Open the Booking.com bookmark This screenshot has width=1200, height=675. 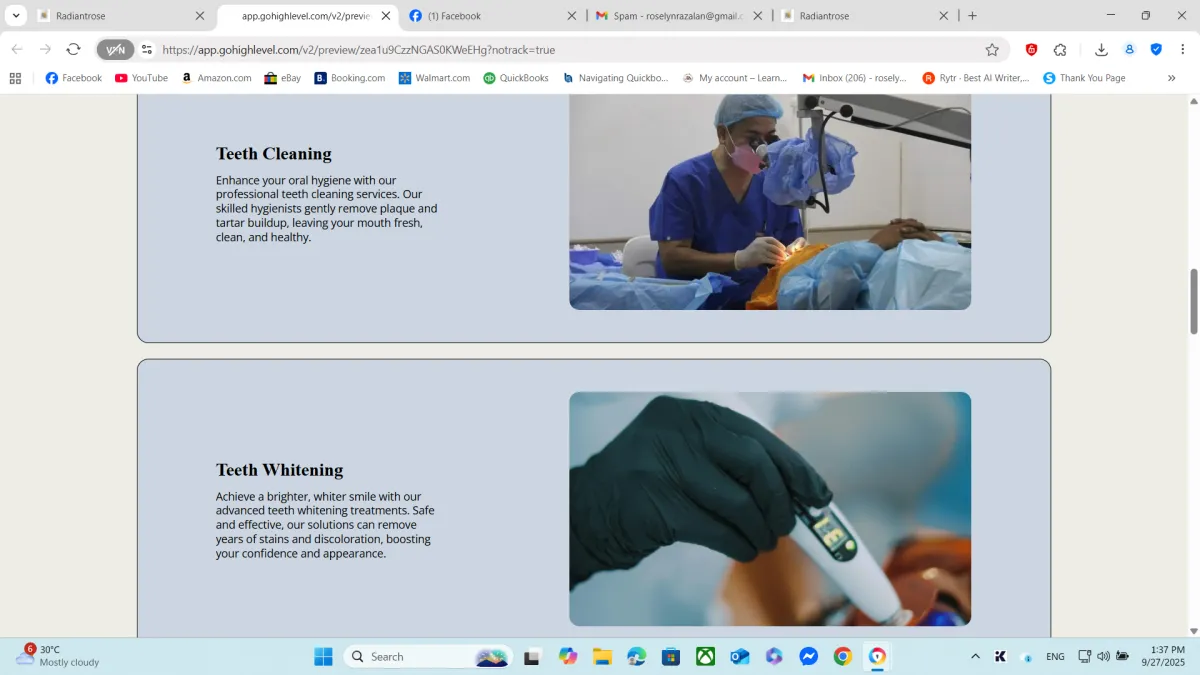tap(349, 78)
